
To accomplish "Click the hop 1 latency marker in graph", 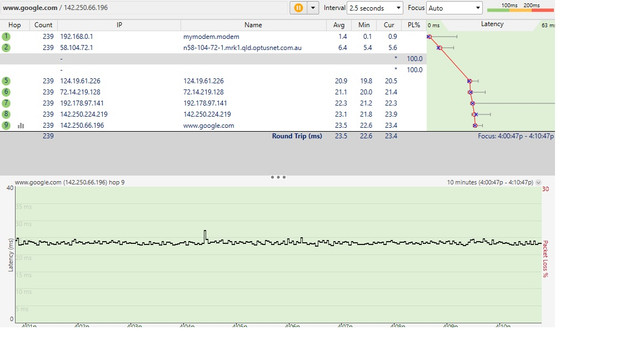I will [x=429, y=36].
